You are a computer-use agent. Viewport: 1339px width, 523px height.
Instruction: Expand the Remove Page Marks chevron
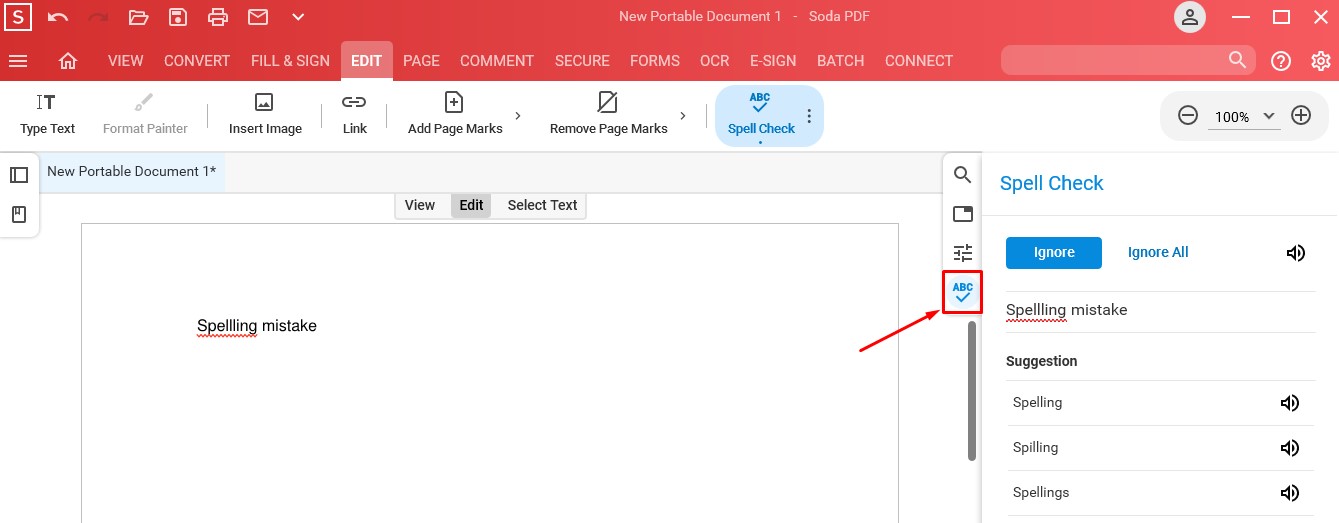[x=682, y=116]
